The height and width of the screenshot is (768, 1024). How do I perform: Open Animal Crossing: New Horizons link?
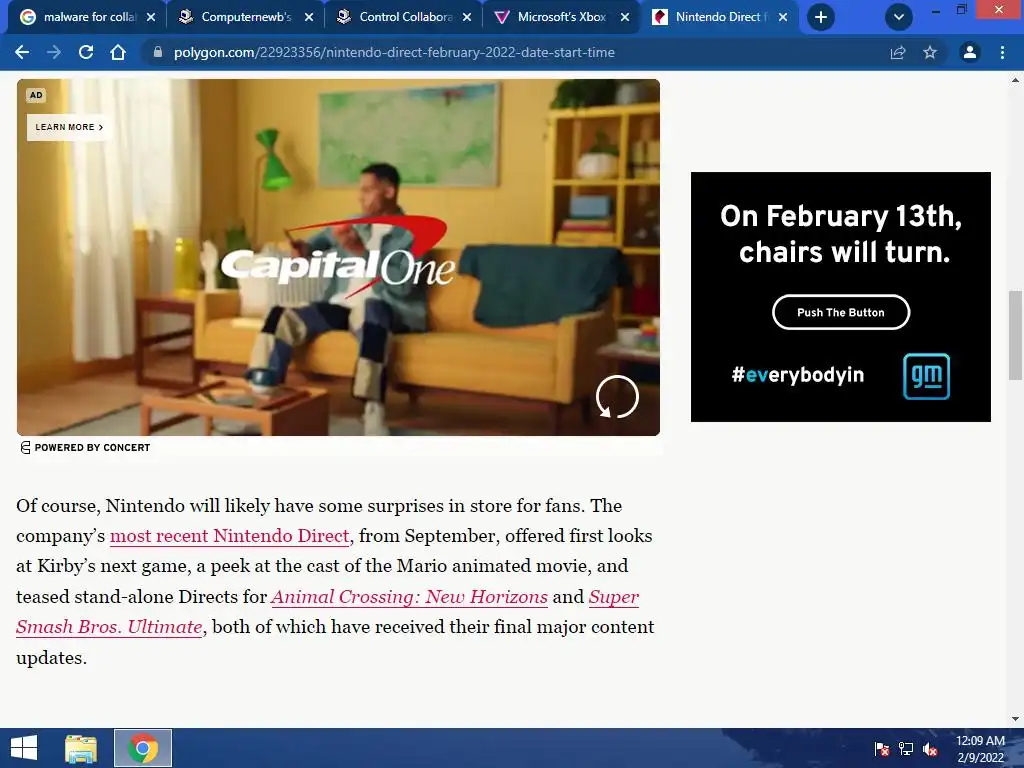pos(409,597)
